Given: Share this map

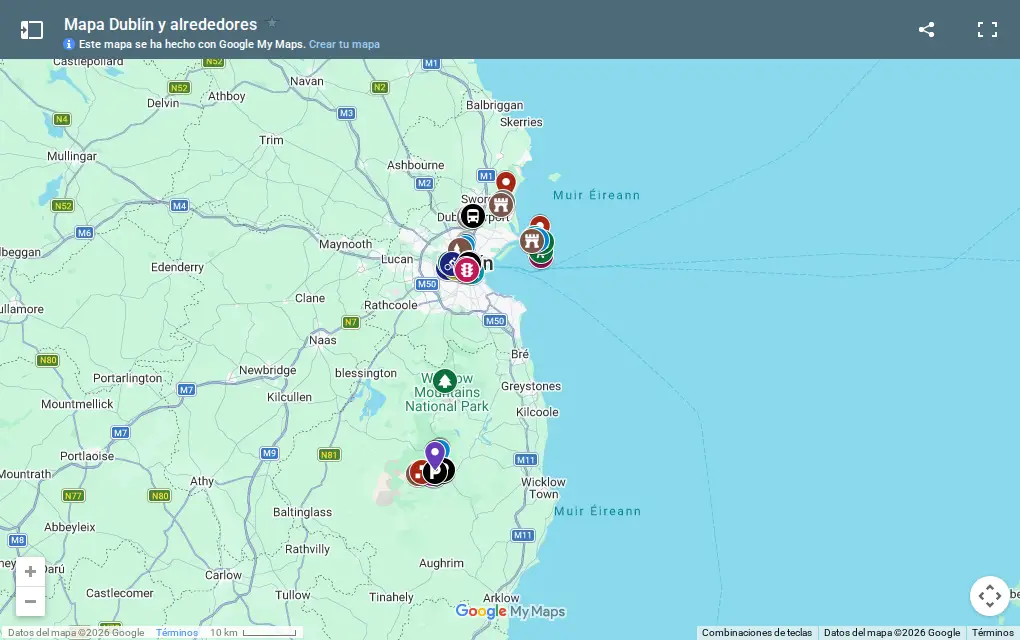Looking at the screenshot, I should [x=926, y=29].
